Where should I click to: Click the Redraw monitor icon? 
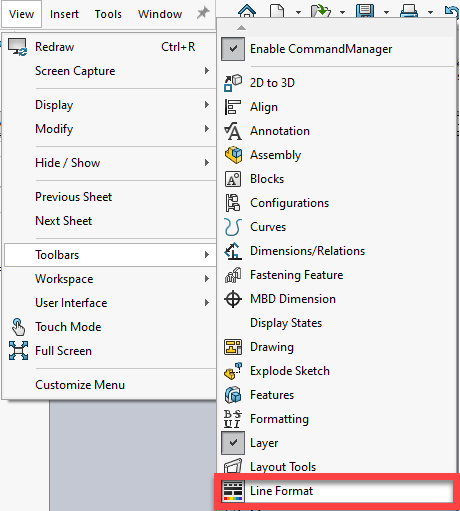point(17,47)
